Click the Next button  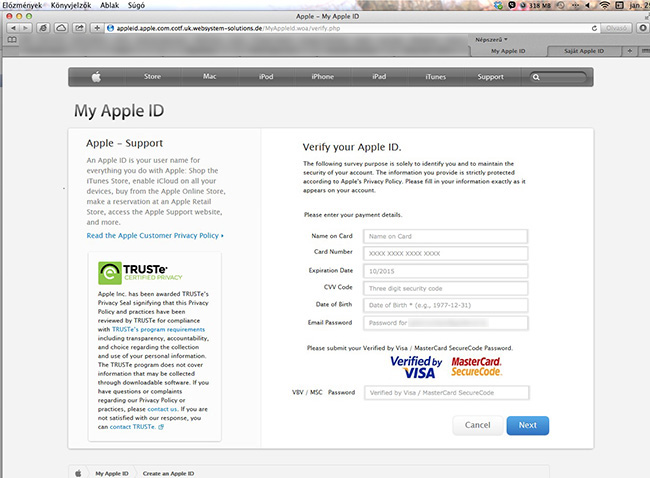tap(528, 425)
